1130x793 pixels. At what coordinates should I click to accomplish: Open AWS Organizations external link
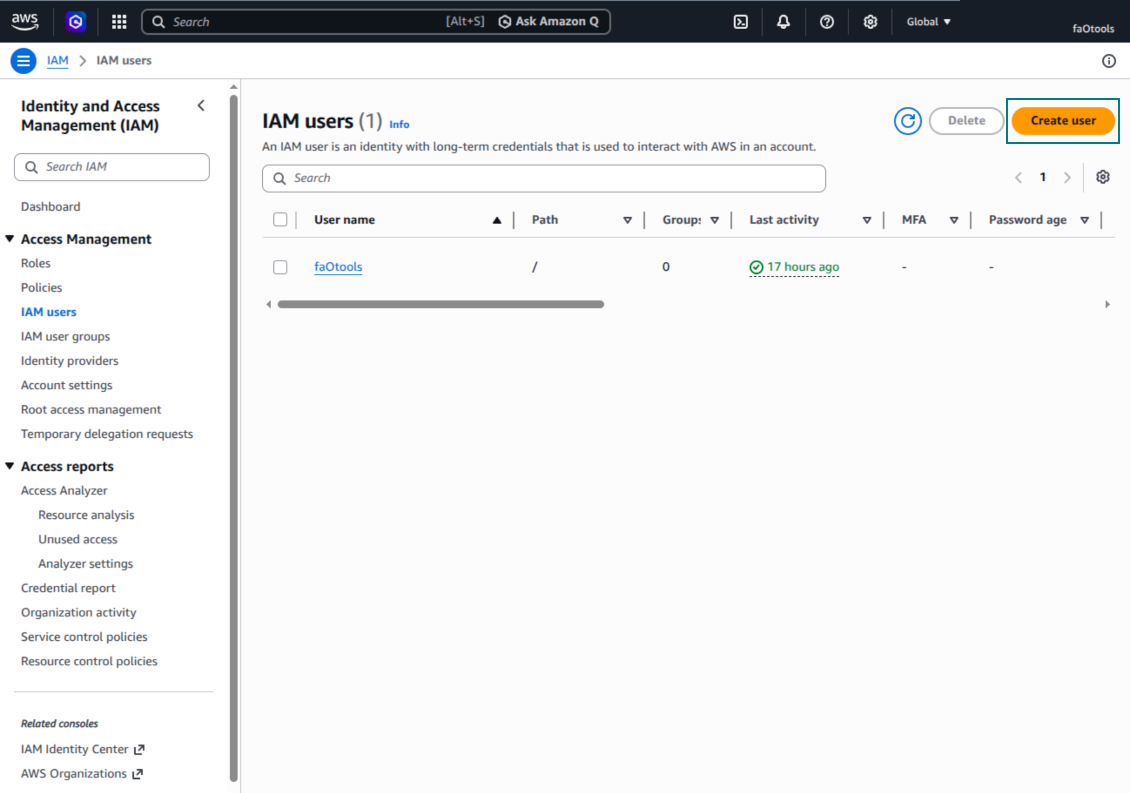coord(82,774)
